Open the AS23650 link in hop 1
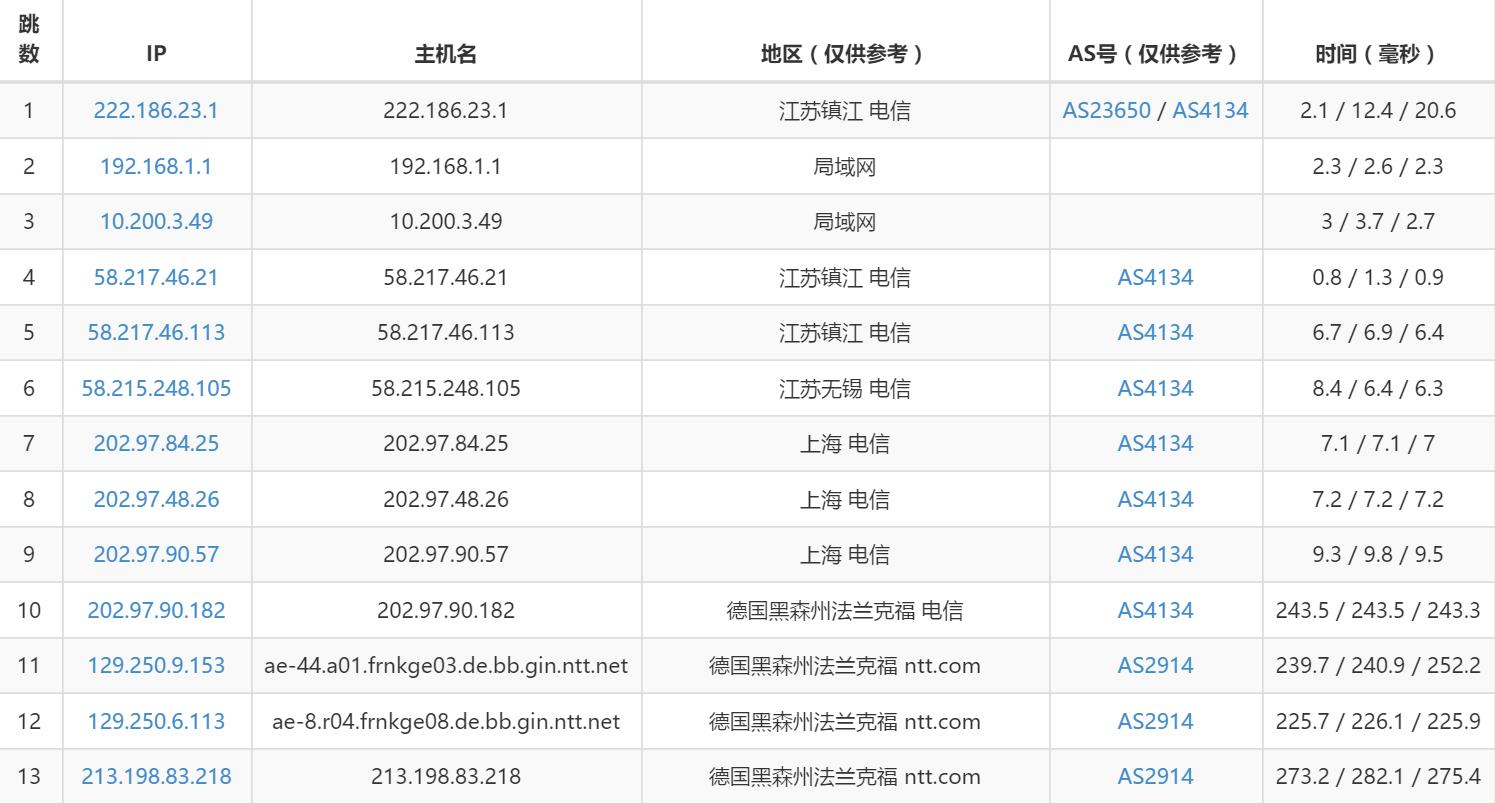 pos(1106,111)
